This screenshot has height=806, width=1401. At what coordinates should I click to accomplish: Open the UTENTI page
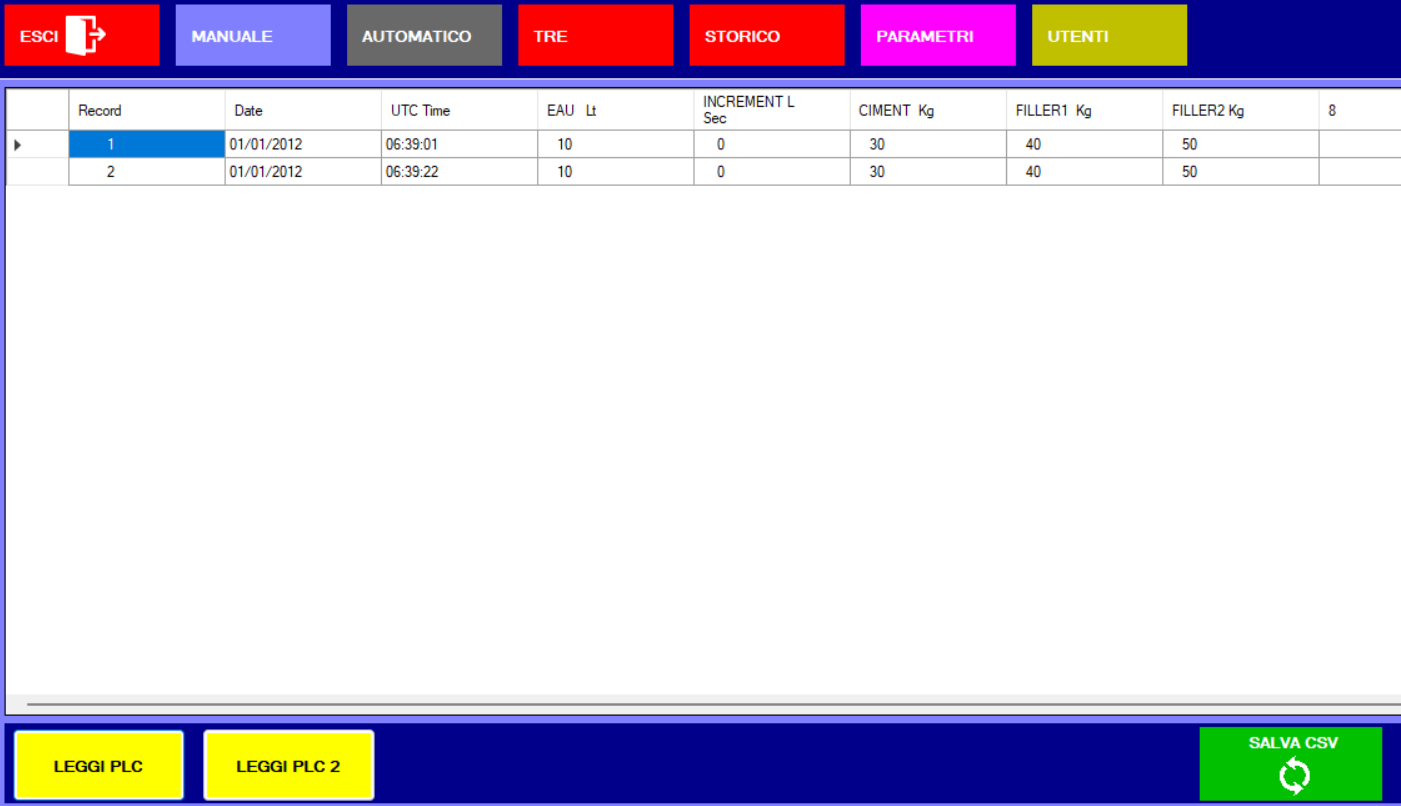point(1109,35)
